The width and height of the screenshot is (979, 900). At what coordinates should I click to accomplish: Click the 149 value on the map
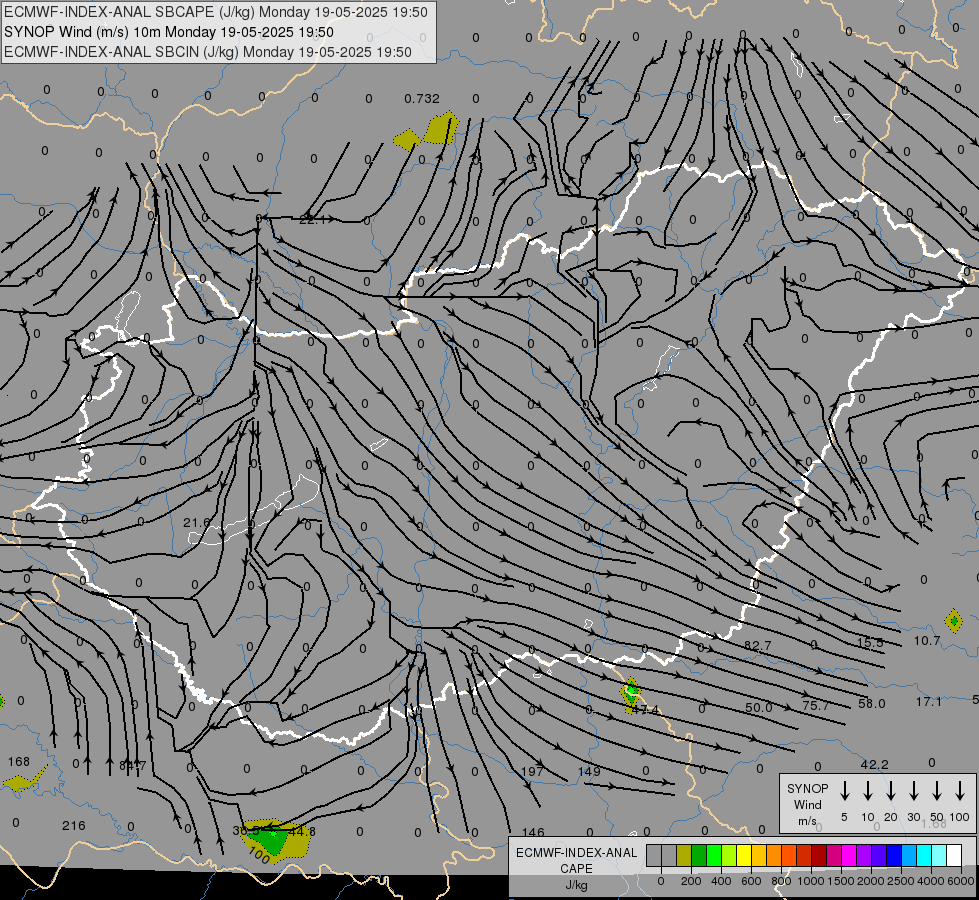[x=589, y=771]
